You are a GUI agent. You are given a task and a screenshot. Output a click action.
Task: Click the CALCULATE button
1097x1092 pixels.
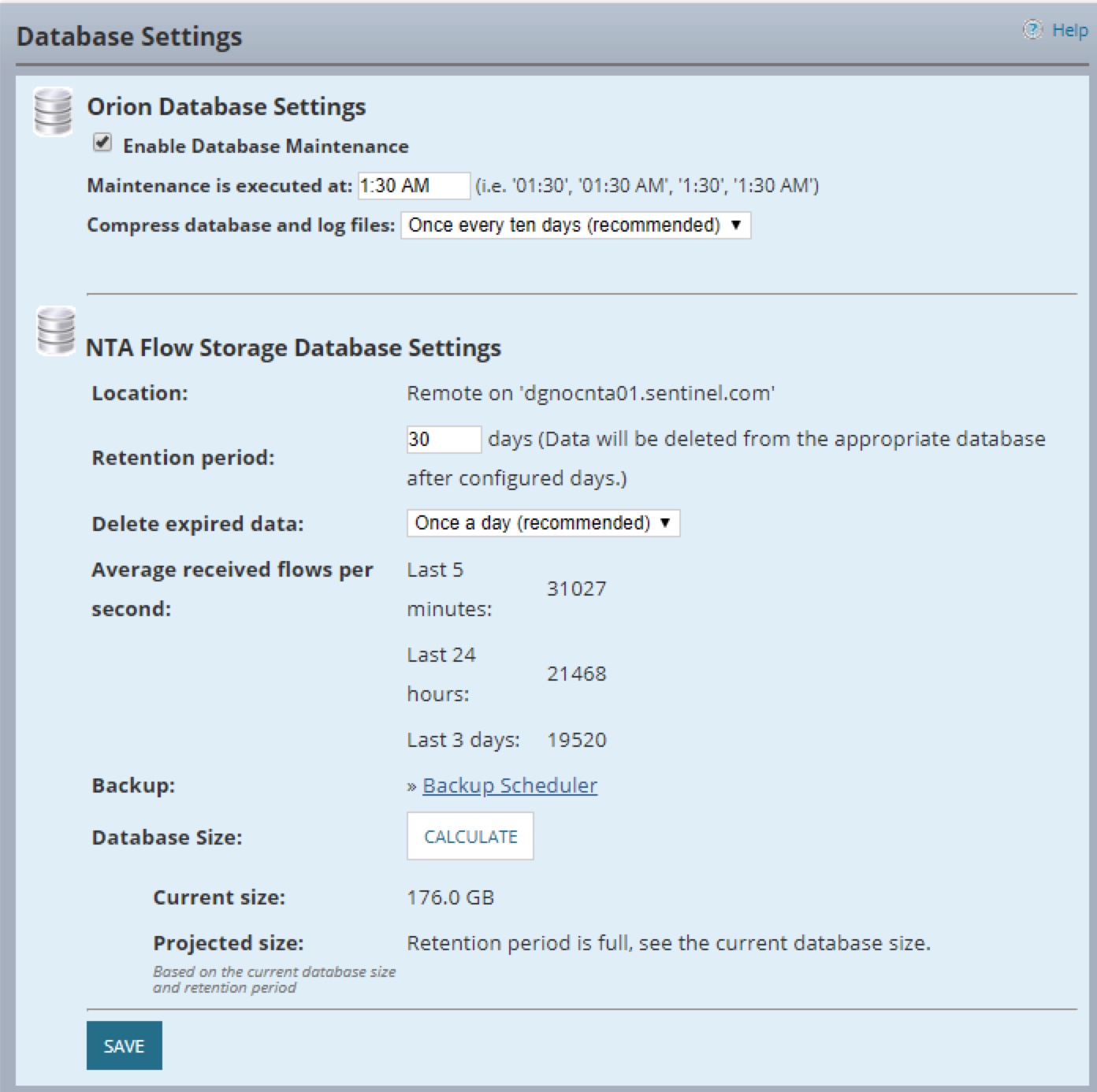pos(470,836)
